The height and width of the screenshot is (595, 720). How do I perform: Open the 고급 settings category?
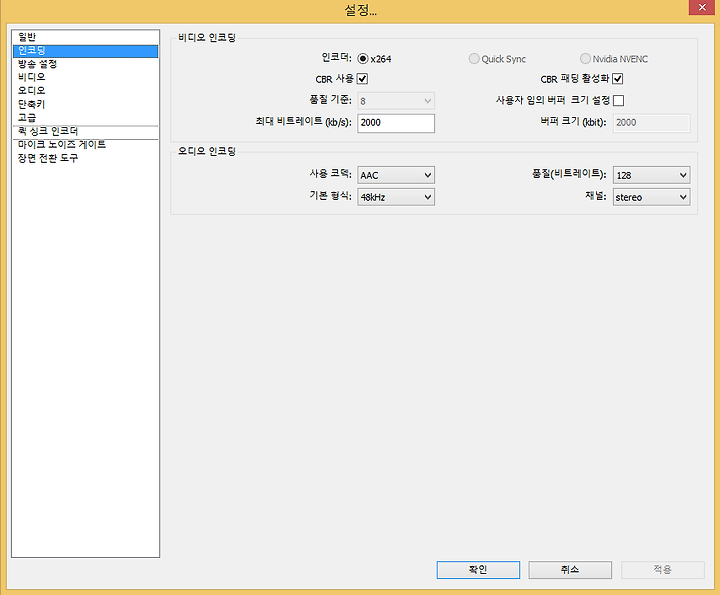click(x=85, y=118)
